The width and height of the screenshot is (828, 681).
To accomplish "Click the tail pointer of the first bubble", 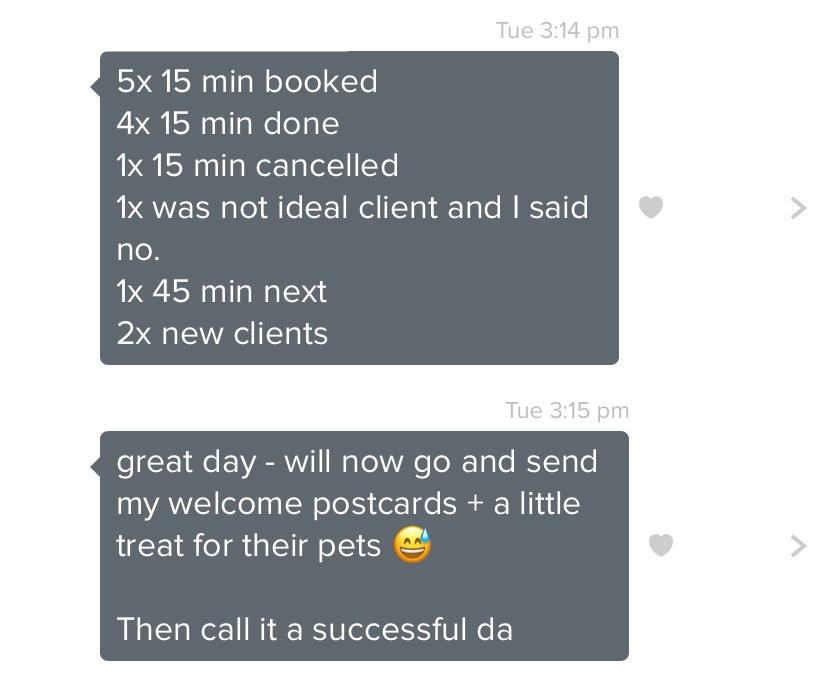I will 96,86.
